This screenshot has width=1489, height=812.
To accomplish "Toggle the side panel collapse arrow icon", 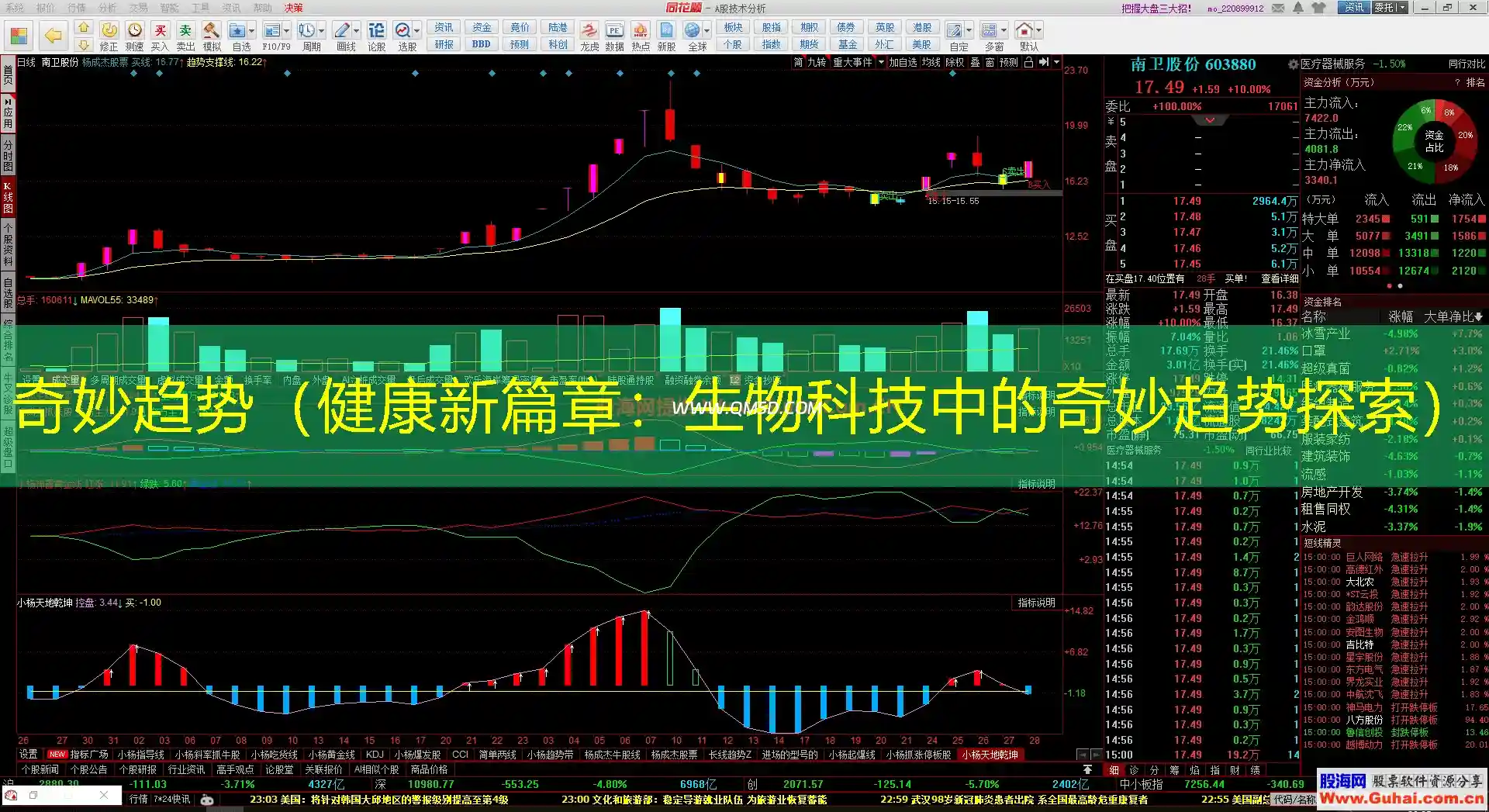I will click(x=1044, y=62).
